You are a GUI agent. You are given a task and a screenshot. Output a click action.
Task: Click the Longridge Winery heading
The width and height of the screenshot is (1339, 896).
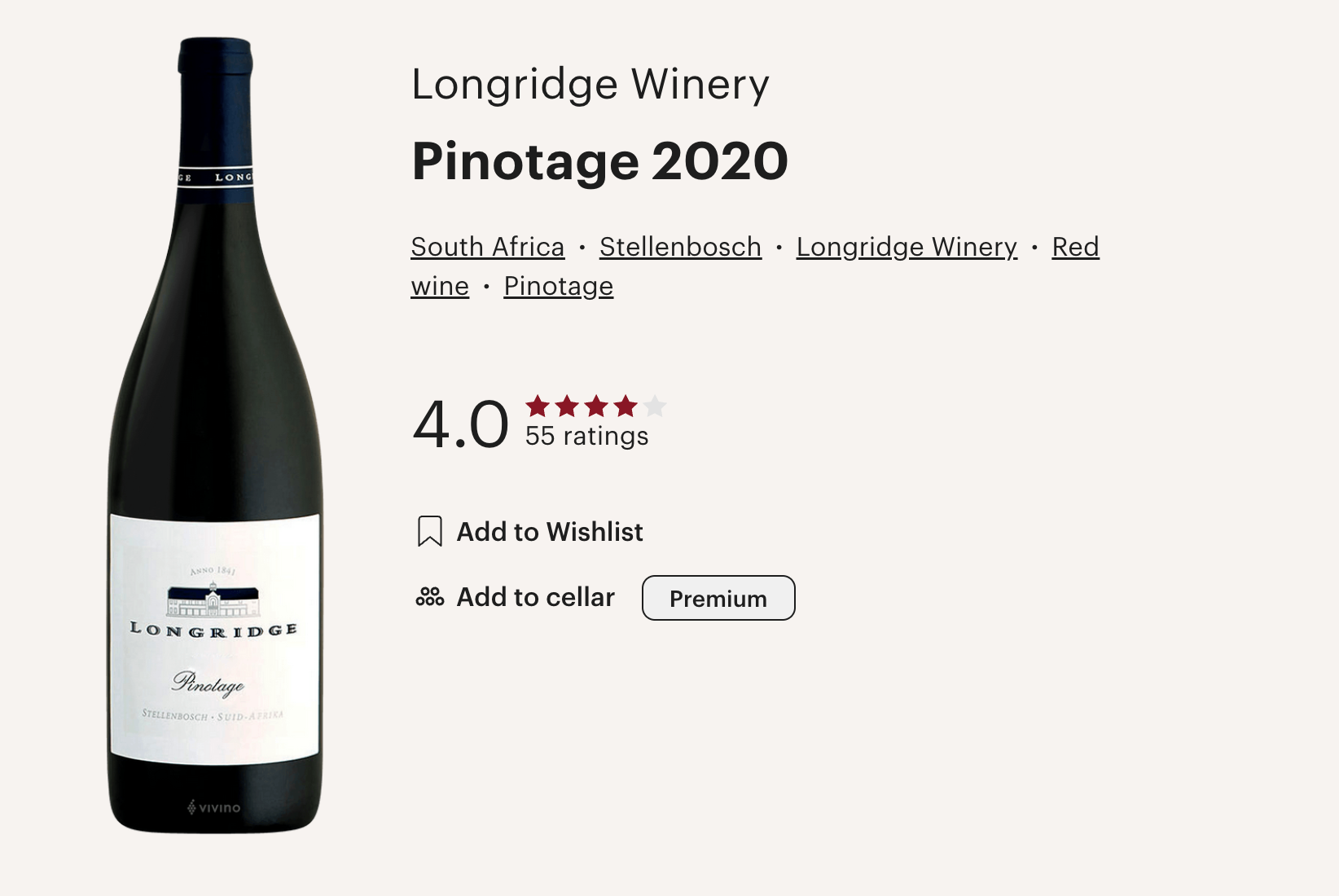click(x=590, y=84)
